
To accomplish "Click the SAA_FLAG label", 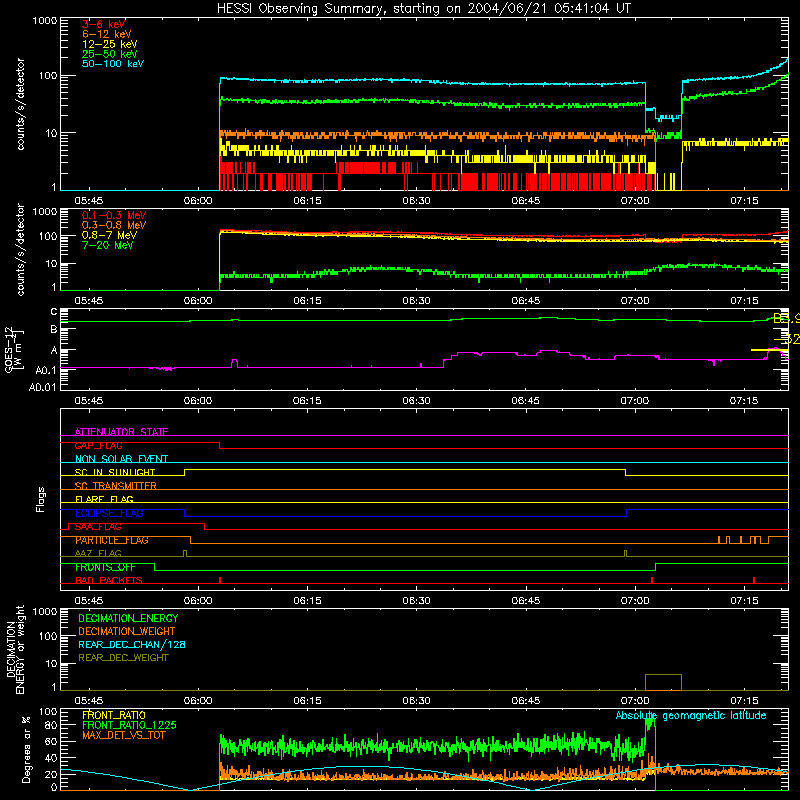I will click(98, 527).
